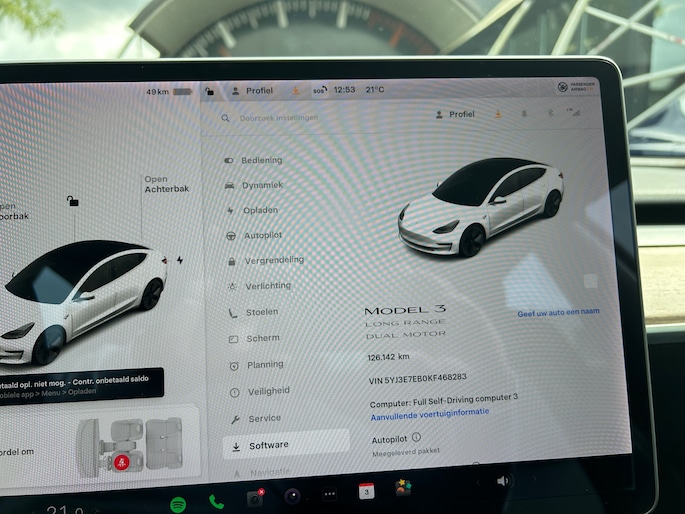This screenshot has width=685, height=514.
Task: Click the 'Geef uw auto een naam' link
Action: coord(558,313)
